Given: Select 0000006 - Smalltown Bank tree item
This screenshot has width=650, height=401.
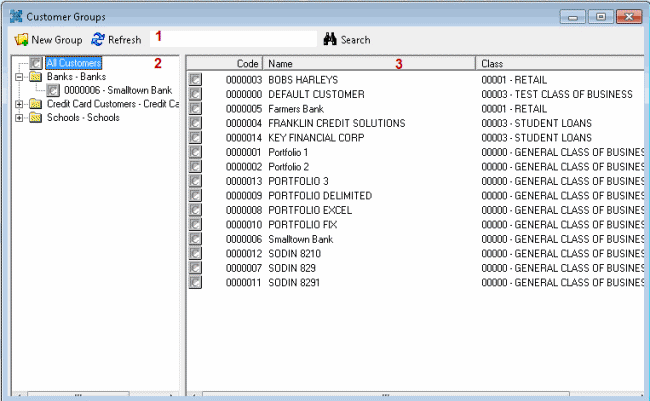Looking at the screenshot, I should pos(118,90).
